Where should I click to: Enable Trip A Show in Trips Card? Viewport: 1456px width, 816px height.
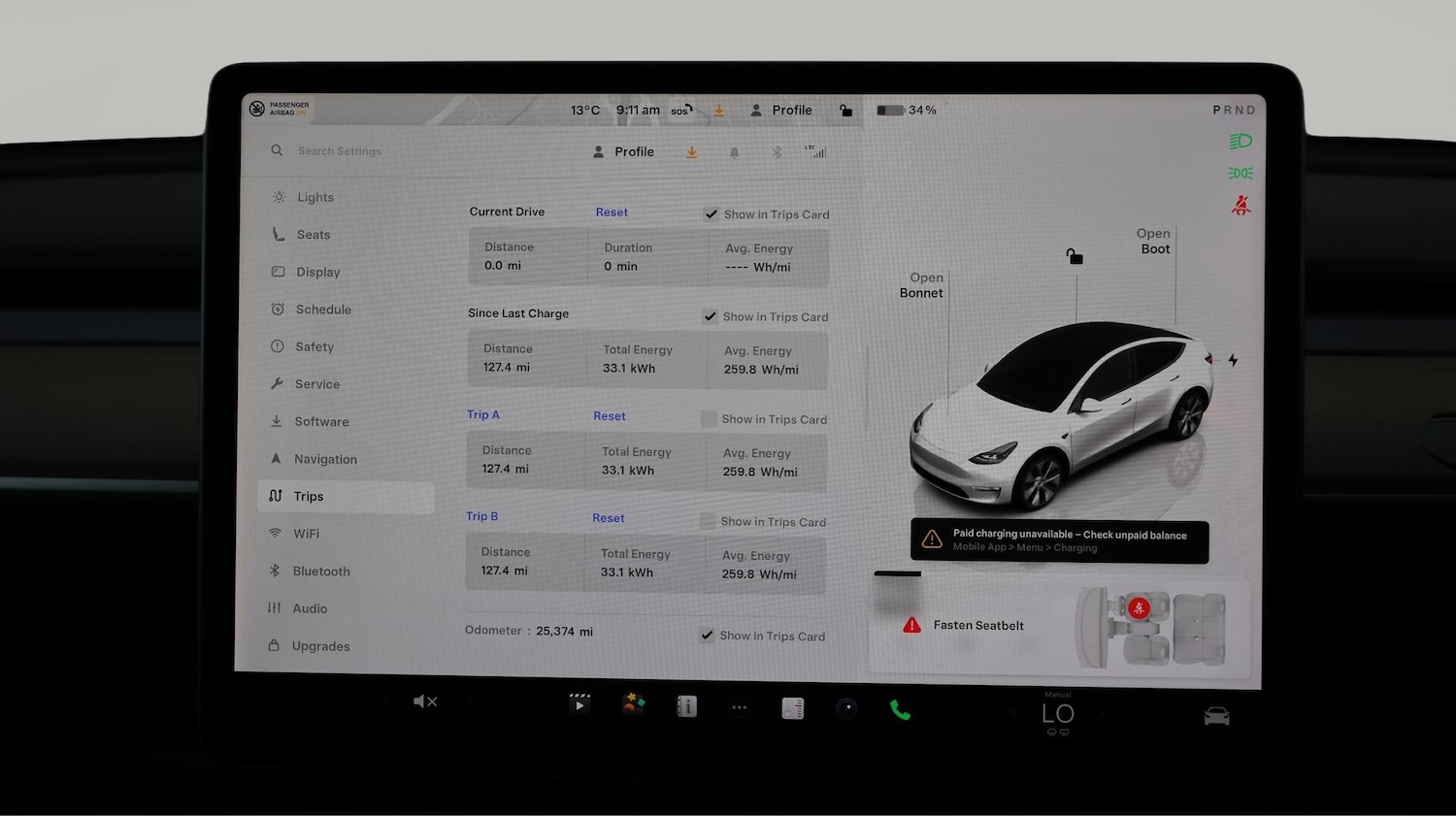tap(709, 419)
